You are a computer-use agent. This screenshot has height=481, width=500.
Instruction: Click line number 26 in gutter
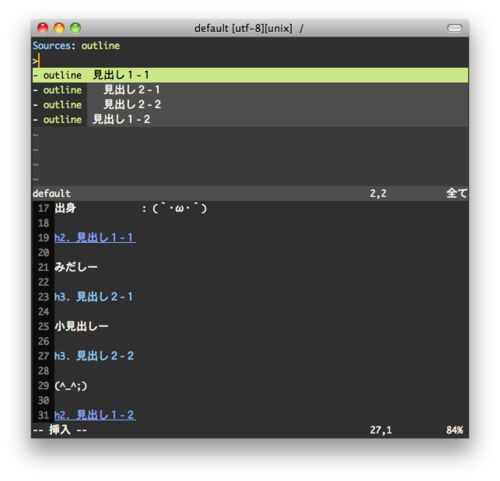[44, 341]
